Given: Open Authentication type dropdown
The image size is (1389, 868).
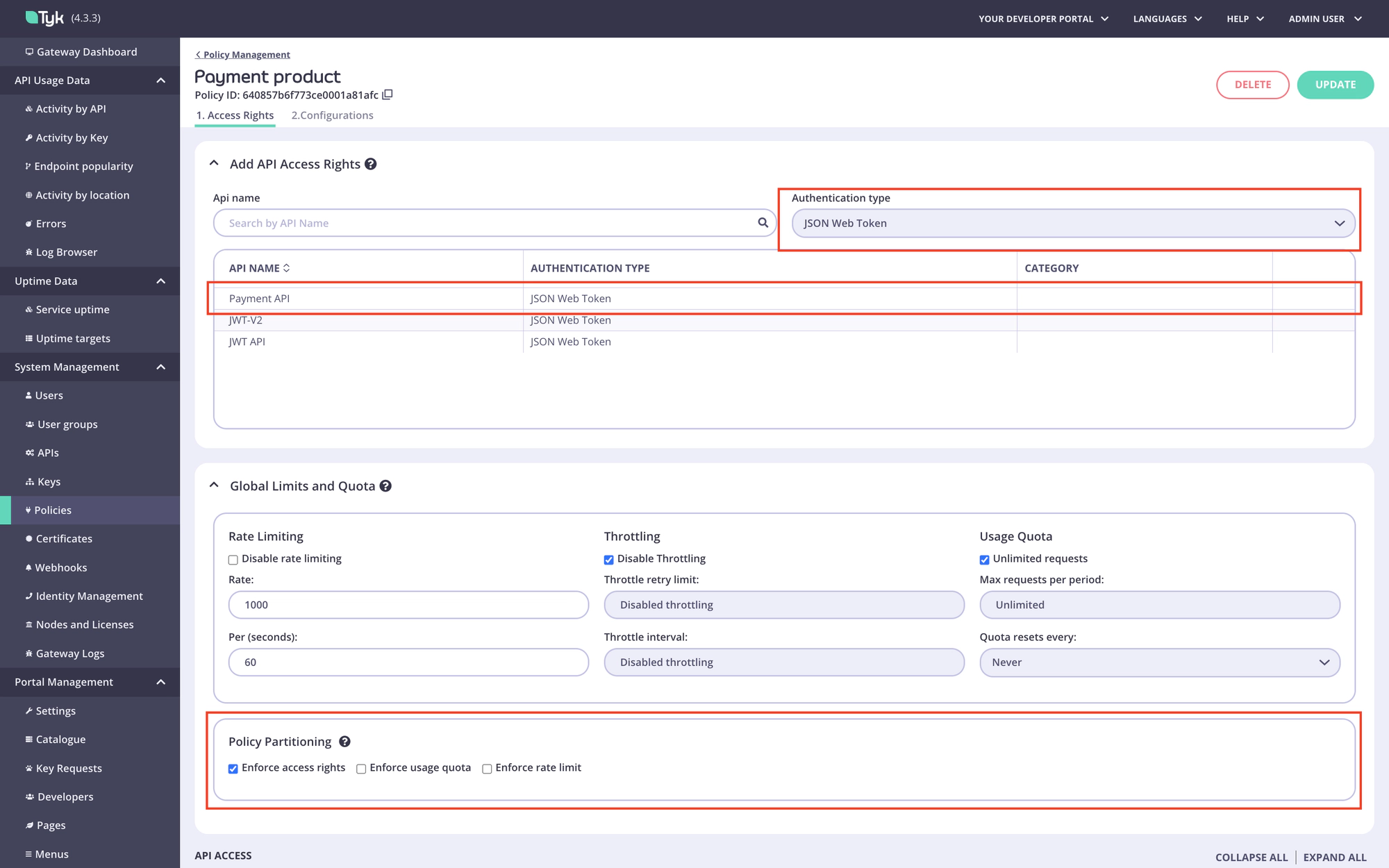Looking at the screenshot, I should pos(1074,222).
